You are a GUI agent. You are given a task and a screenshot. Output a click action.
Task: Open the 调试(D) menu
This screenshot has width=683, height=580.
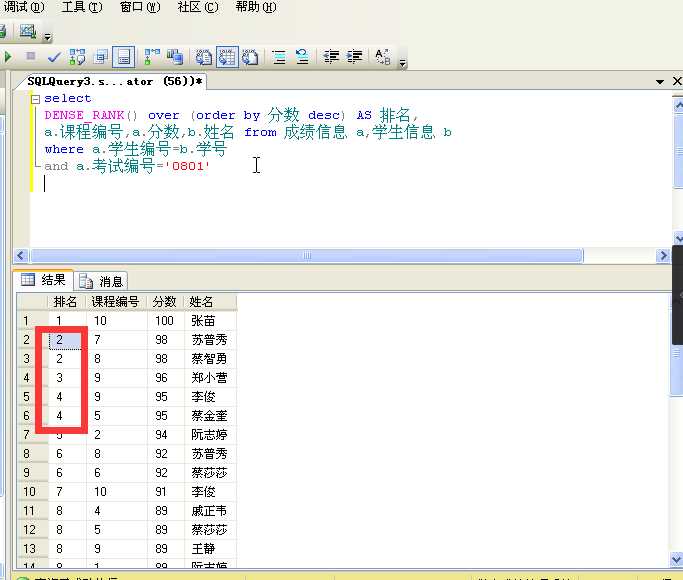pyautogui.click(x=24, y=7)
